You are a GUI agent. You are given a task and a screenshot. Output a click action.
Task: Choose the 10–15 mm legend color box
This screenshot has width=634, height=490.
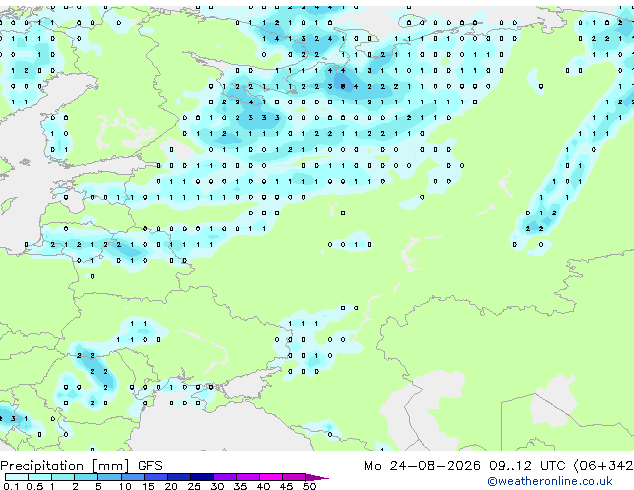pos(132,477)
